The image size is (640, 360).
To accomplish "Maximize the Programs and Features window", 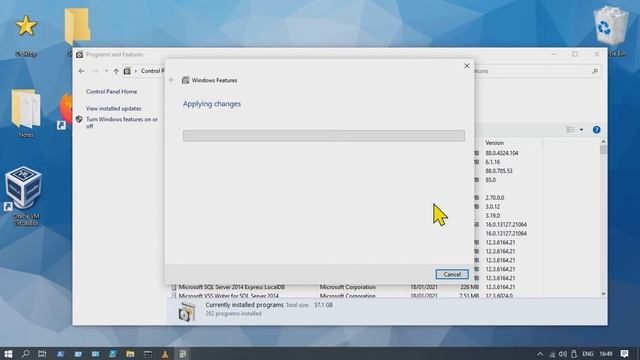I will point(575,54).
